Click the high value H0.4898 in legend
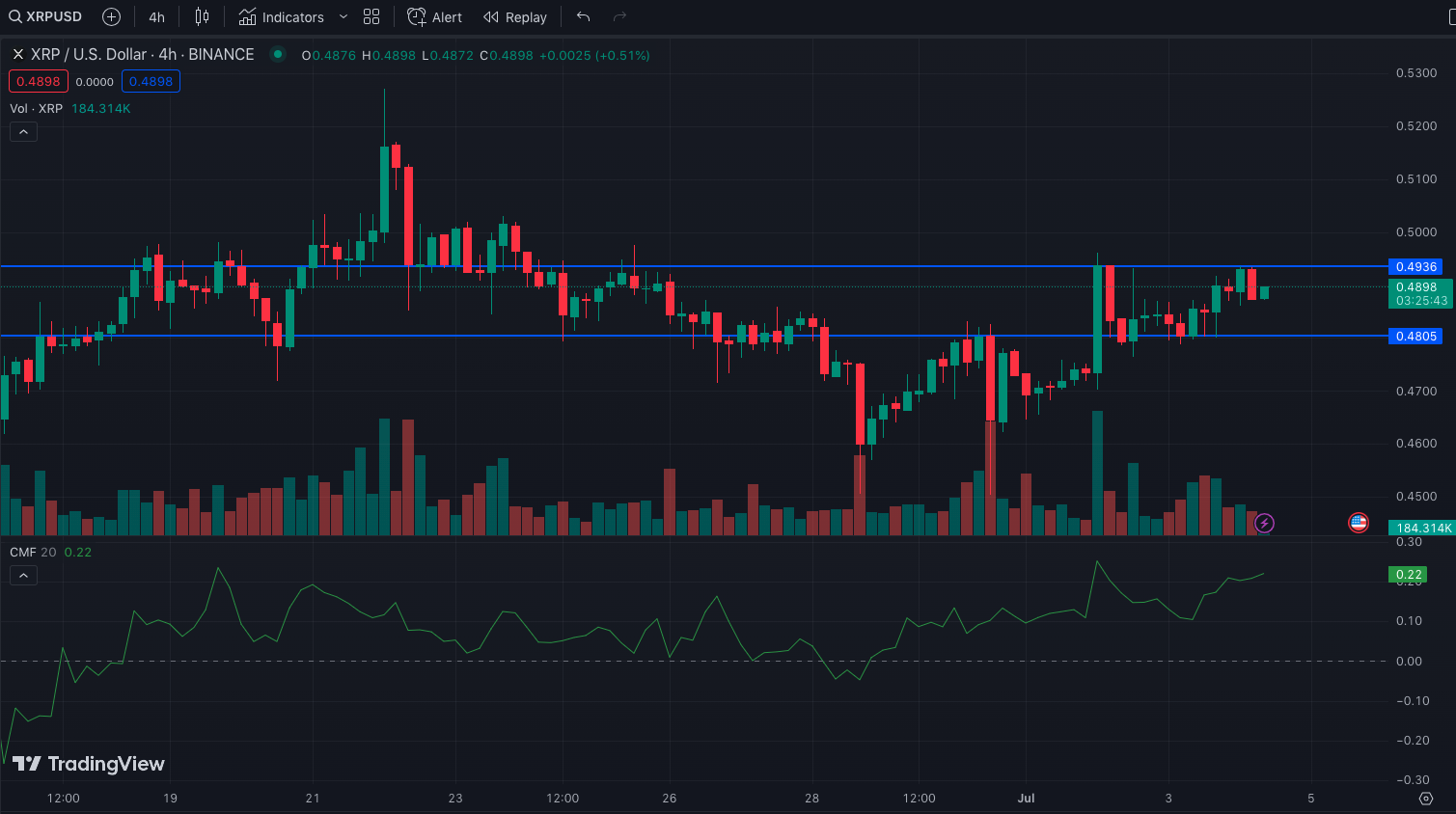 (389, 55)
